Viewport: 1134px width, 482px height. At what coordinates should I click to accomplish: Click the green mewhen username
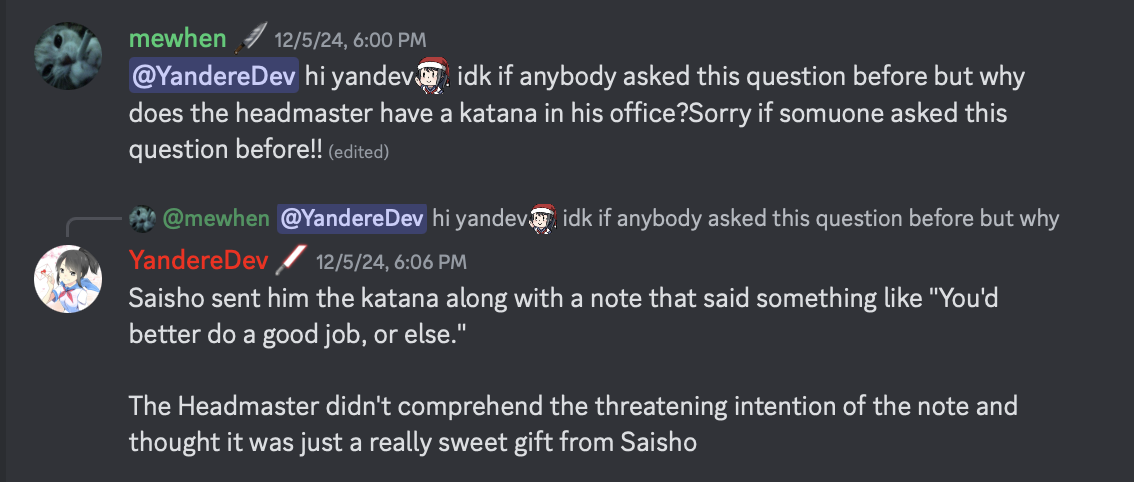(x=177, y=39)
